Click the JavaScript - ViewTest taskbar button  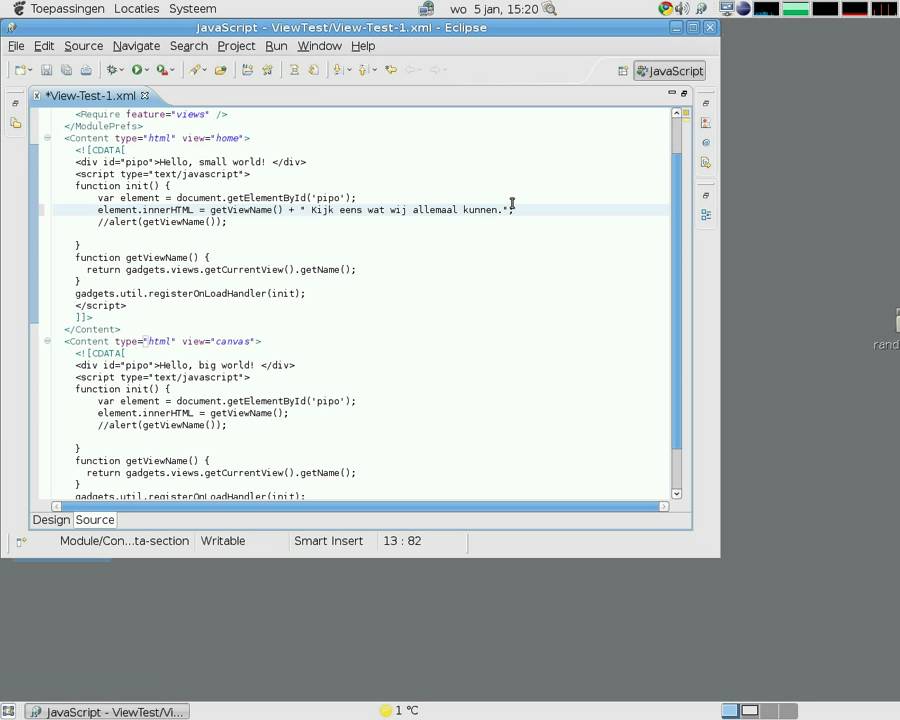point(108,712)
